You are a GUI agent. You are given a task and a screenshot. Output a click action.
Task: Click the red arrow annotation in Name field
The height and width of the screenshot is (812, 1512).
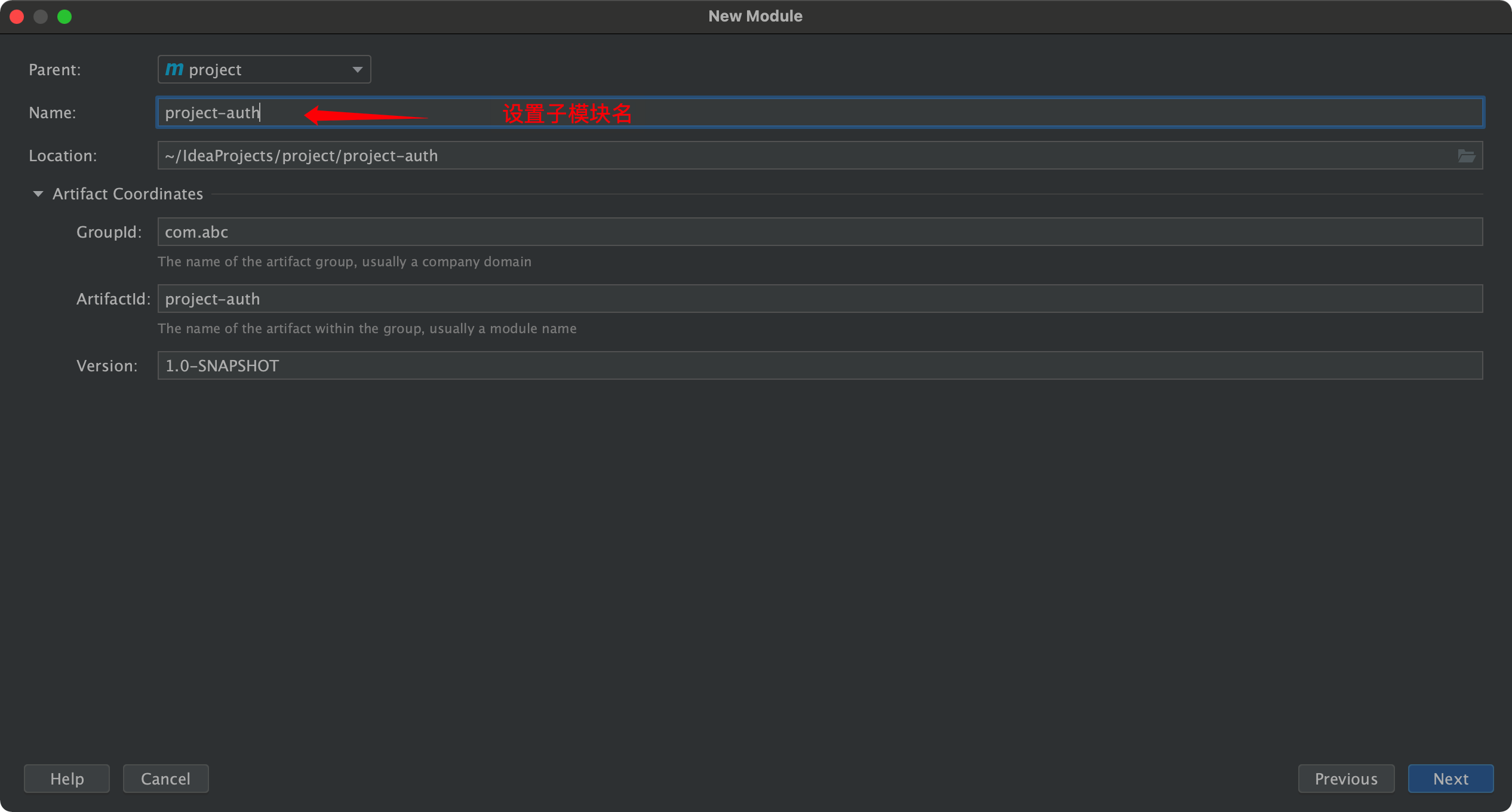(364, 115)
